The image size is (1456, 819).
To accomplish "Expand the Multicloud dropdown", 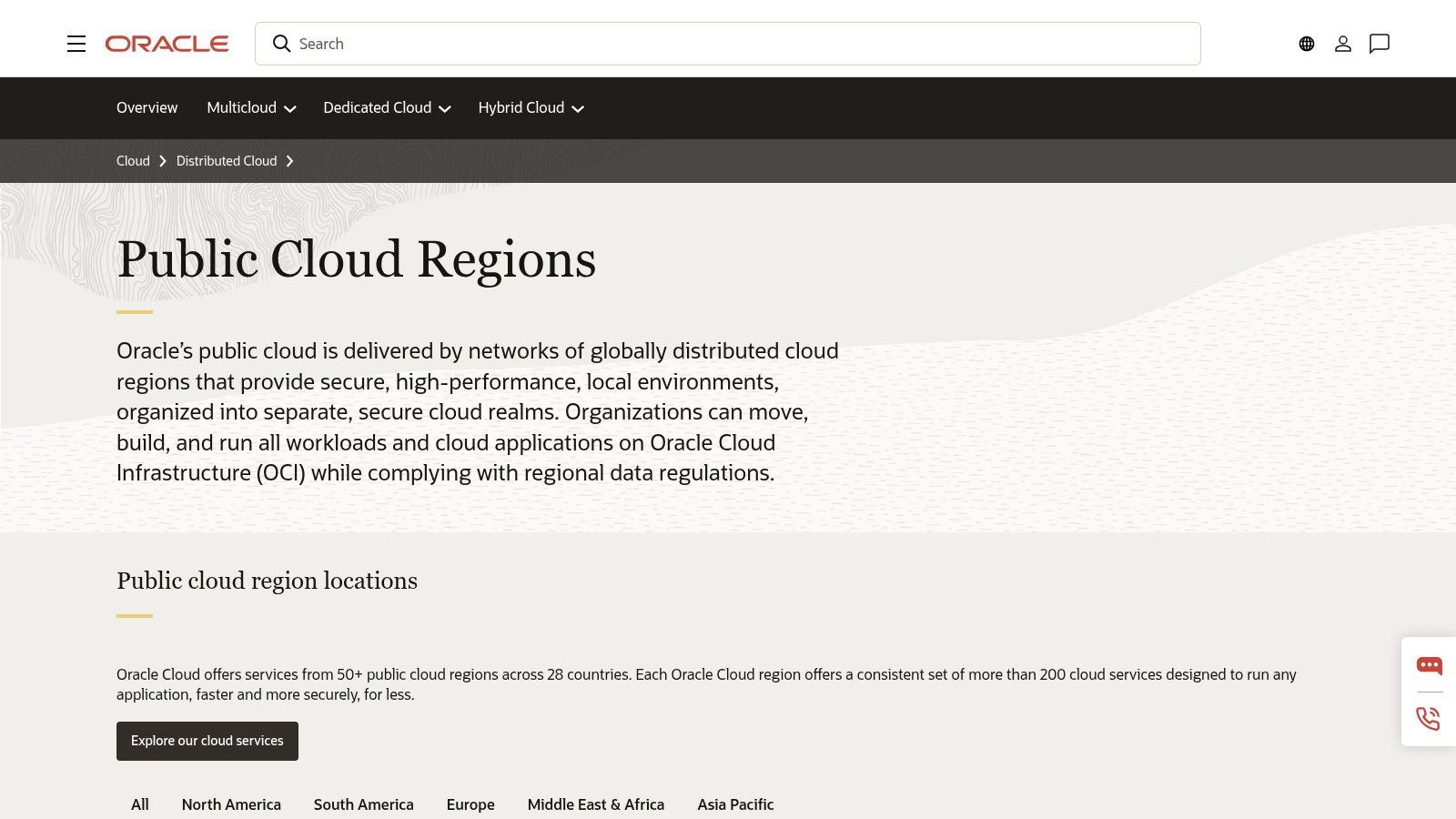I will pyautogui.click(x=251, y=107).
